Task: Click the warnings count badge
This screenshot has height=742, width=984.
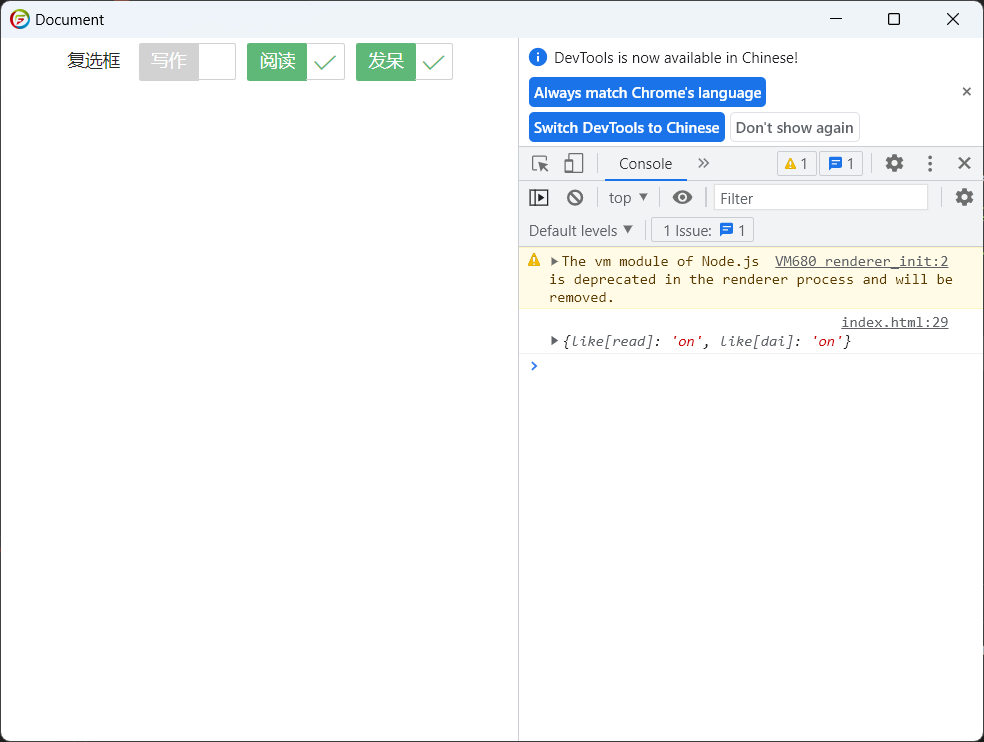Action: coord(796,164)
